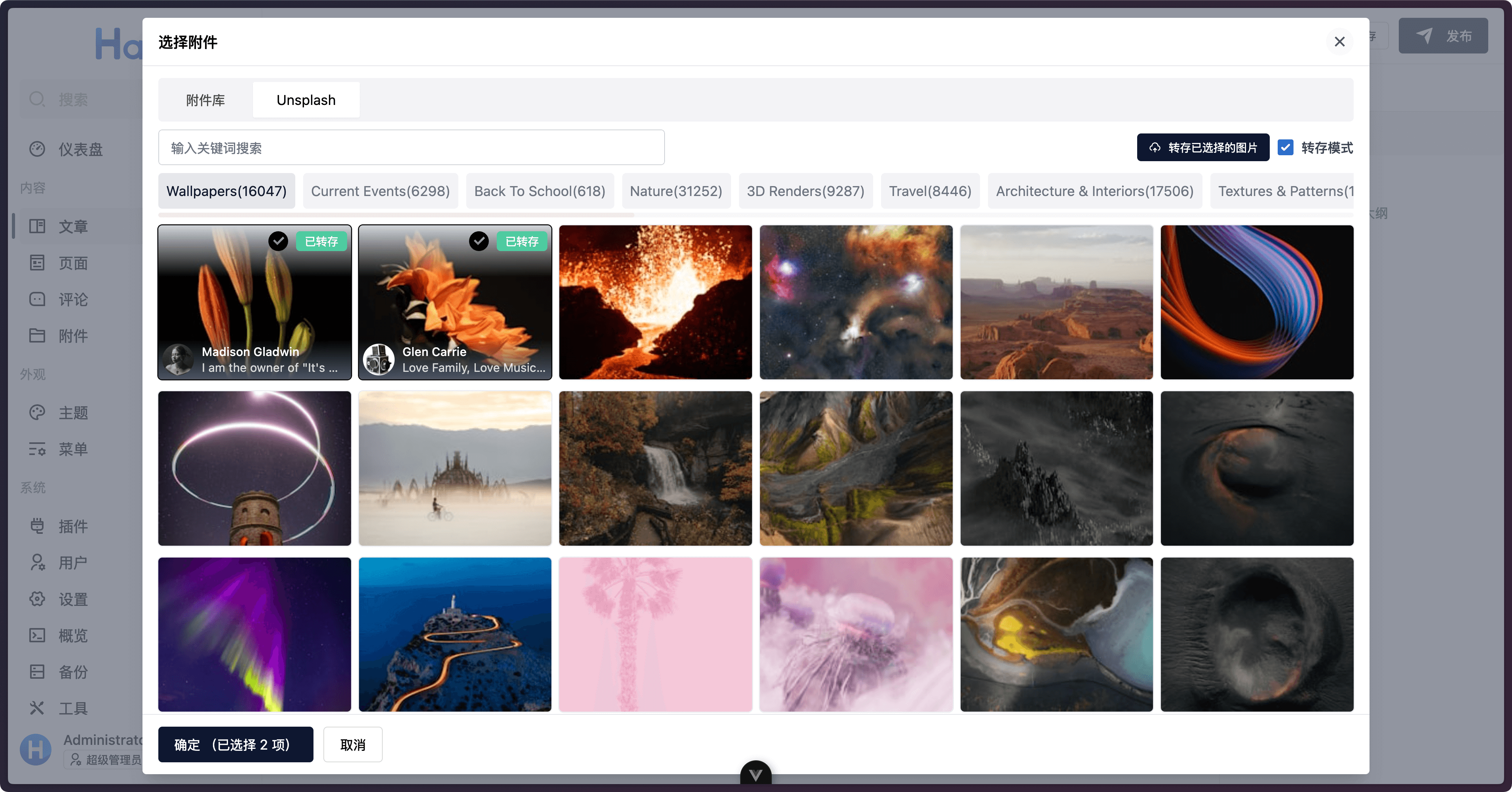Screen dimensions: 1512x792
Task: Select the lighthouse winding road photo
Action: pyautogui.click(x=455, y=635)
